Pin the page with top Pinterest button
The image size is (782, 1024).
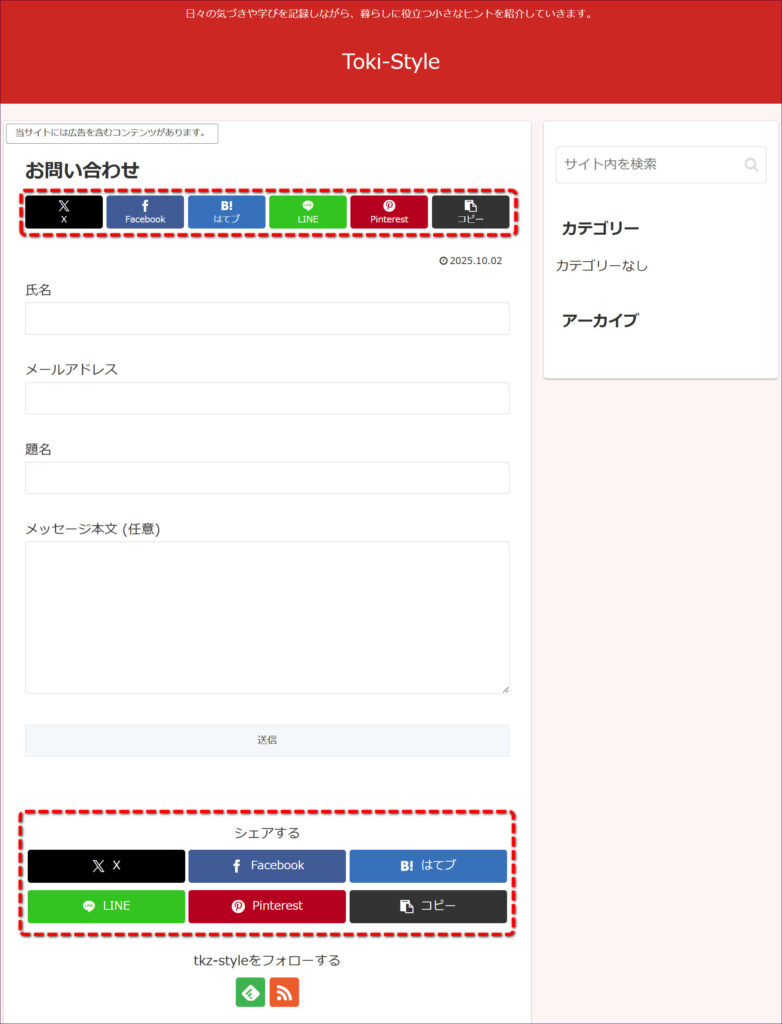pyautogui.click(x=389, y=212)
